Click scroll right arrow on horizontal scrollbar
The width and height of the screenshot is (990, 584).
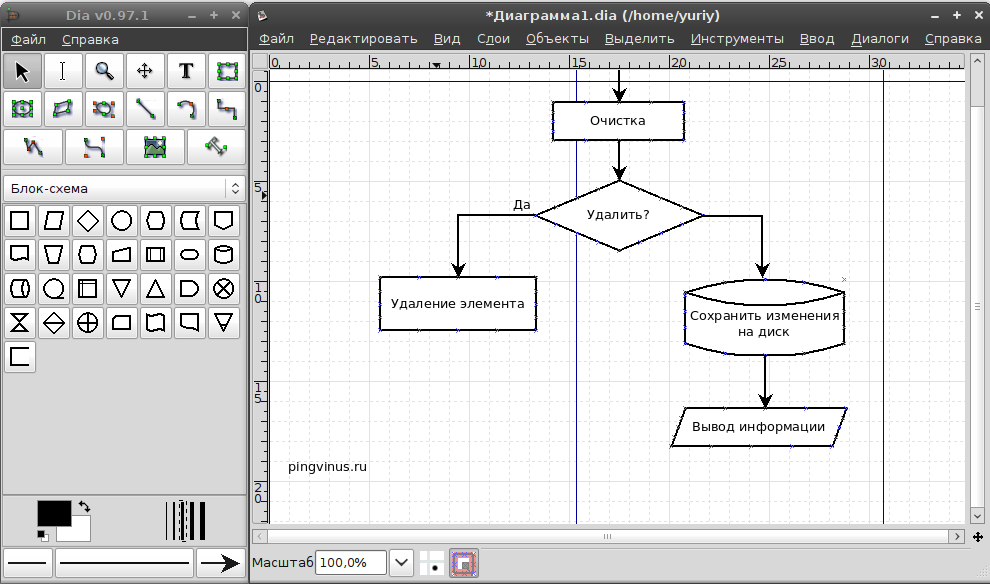point(957,537)
